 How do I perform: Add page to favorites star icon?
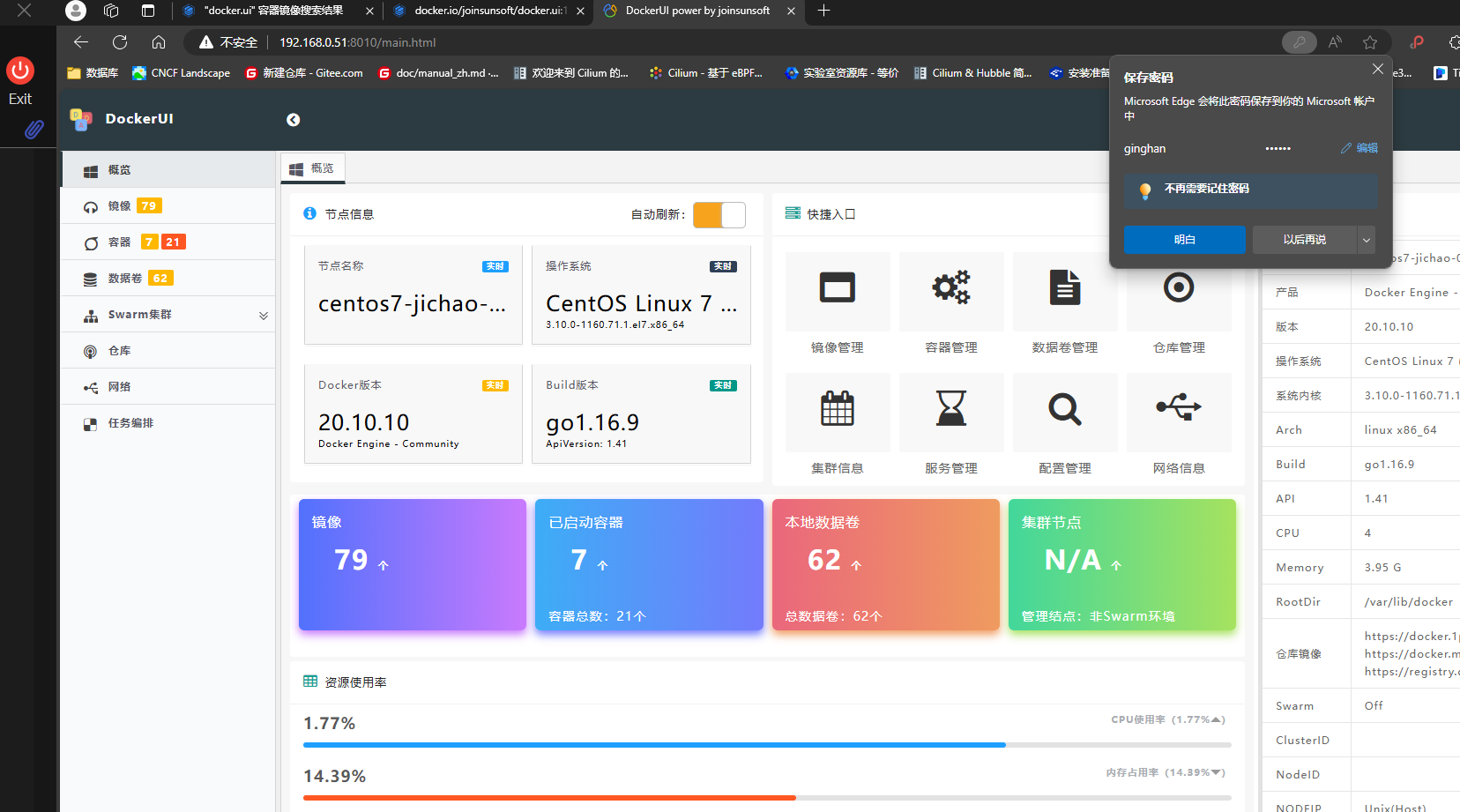(x=1369, y=42)
